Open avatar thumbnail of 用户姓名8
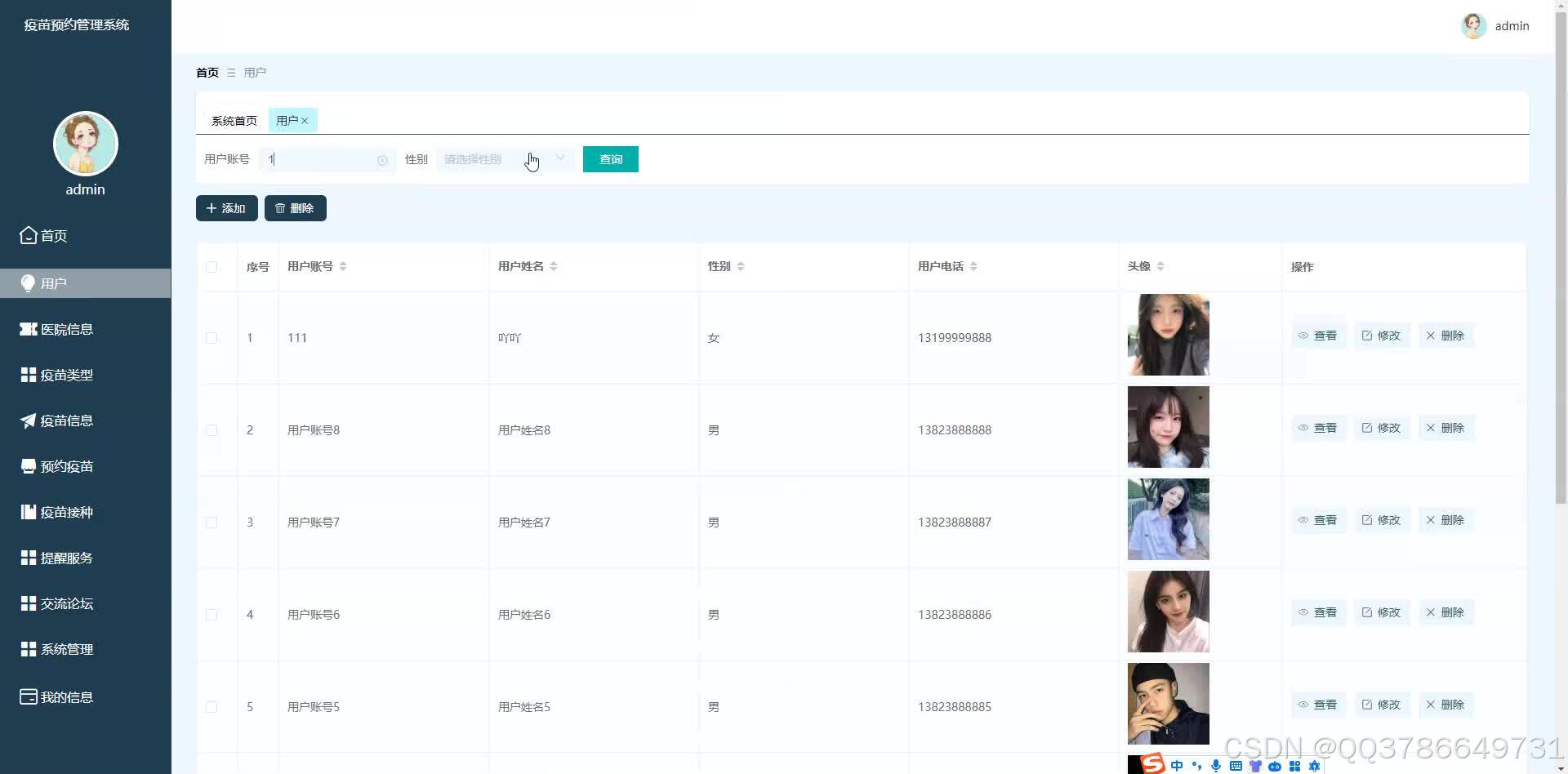 click(x=1169, y=427)
